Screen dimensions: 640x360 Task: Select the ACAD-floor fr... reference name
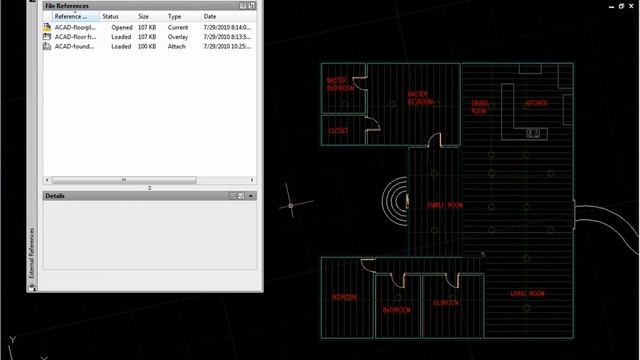pos(75,37)
